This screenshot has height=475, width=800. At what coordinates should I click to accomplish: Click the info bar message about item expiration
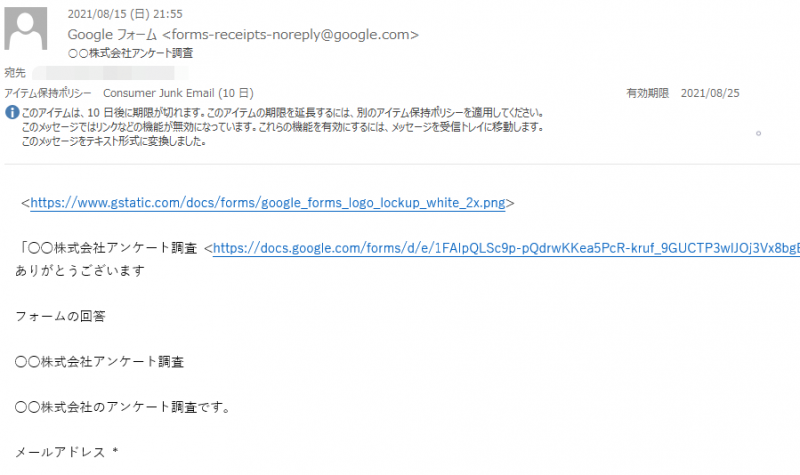coord(283,113)
